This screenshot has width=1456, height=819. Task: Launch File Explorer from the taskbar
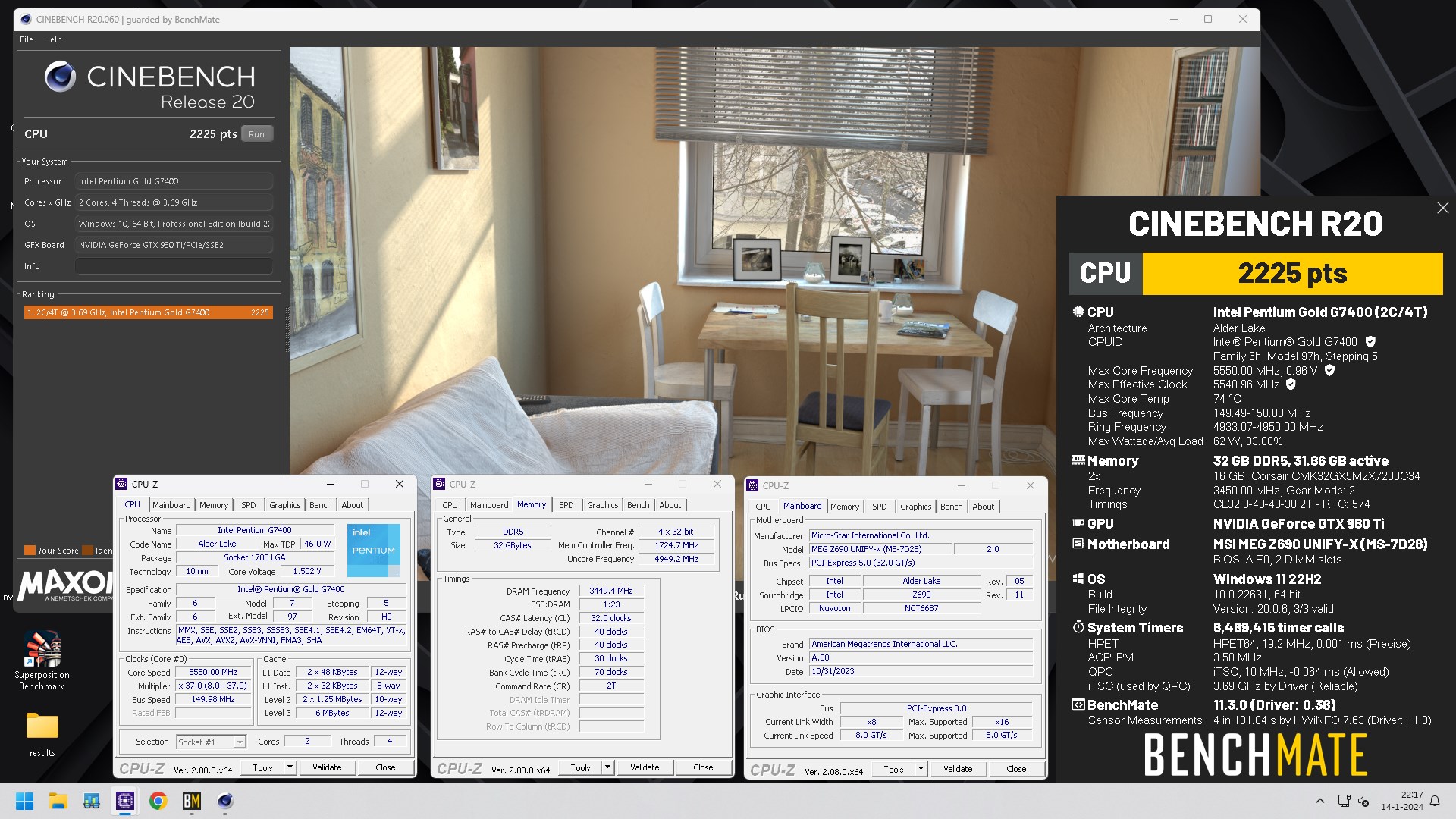(58, 801)
